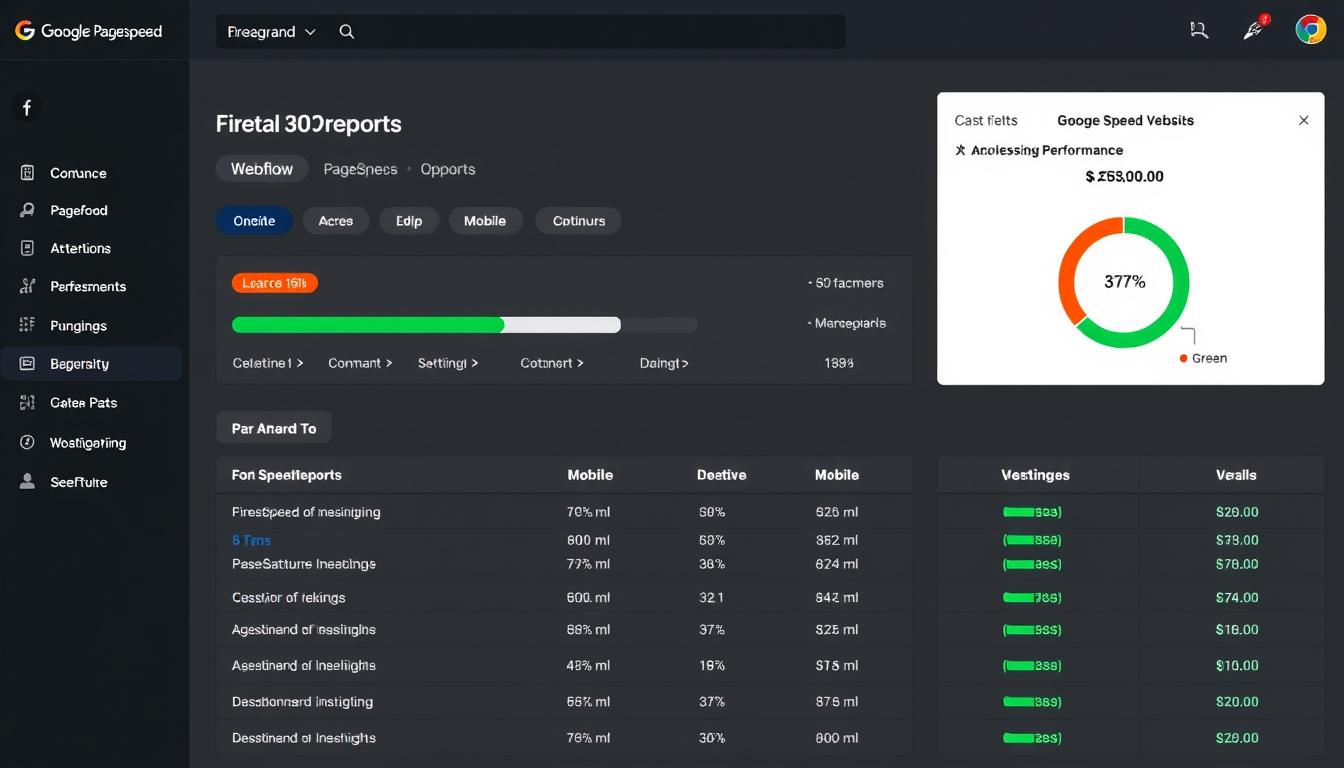This screenshot has width=1344, height=768.
Task: Select the Cast fielts tab in the panel
Action: pyautogui.click(x=986, y=120)
